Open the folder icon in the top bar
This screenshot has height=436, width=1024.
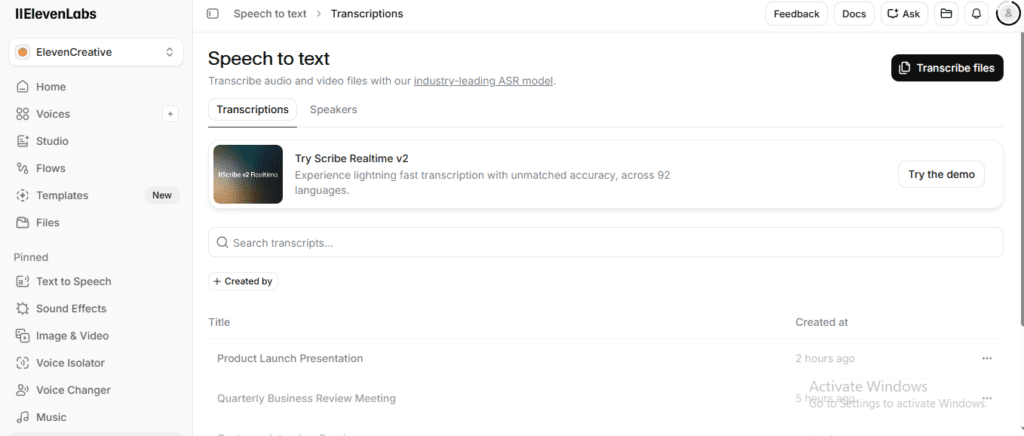946,14
